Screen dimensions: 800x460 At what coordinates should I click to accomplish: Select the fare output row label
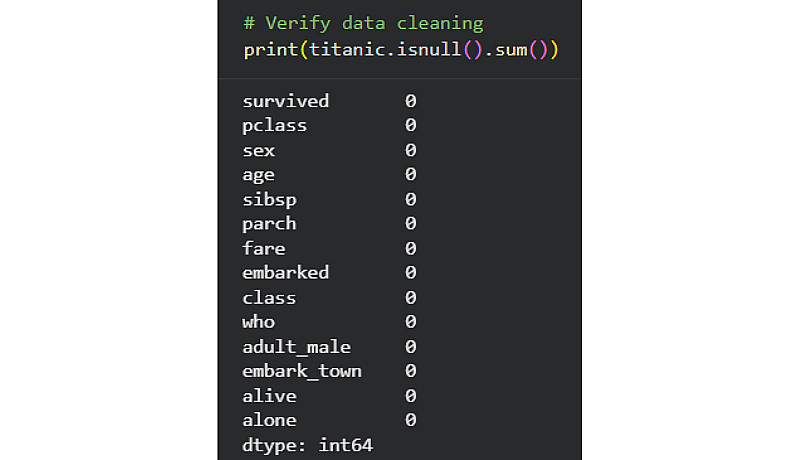[x=263, y=248]
